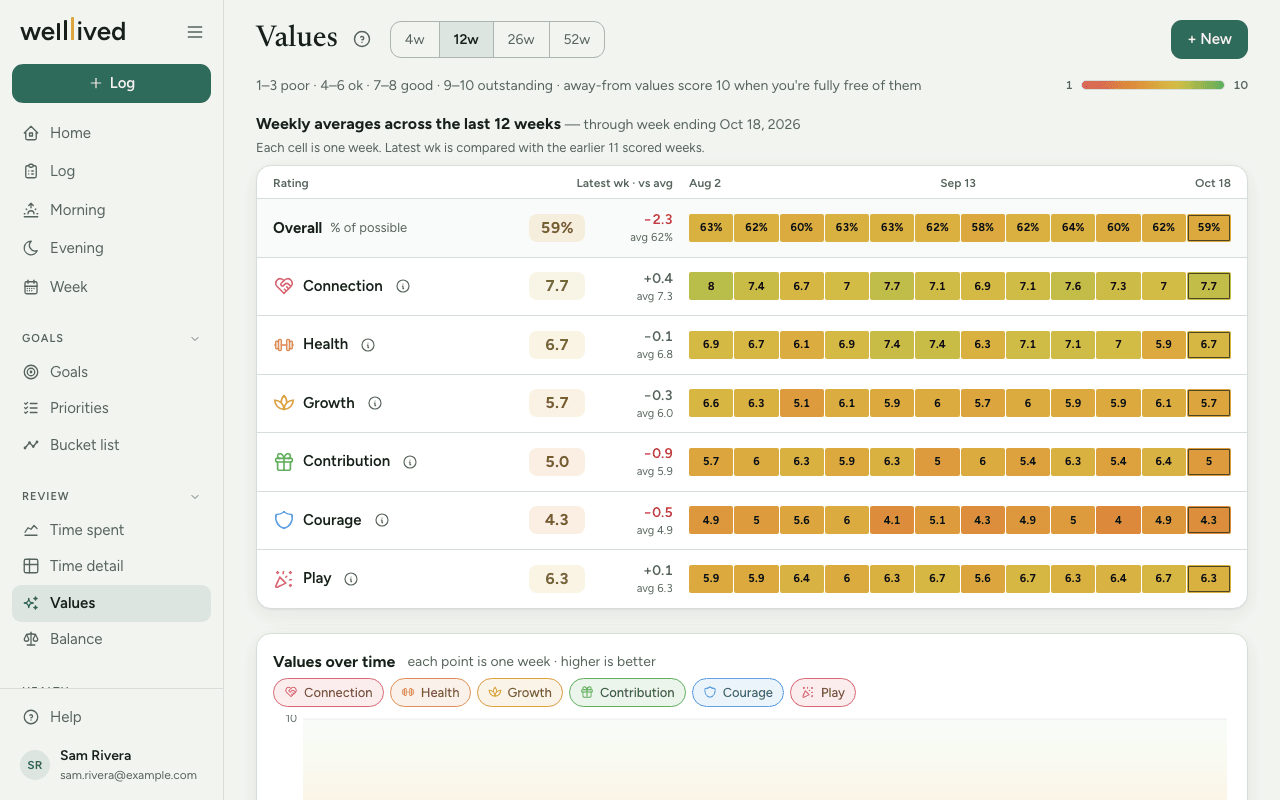The height and width of the screenshot is (800, 1280).
Task: Open the Evening page in the sidebar
Action: point(111,248)
